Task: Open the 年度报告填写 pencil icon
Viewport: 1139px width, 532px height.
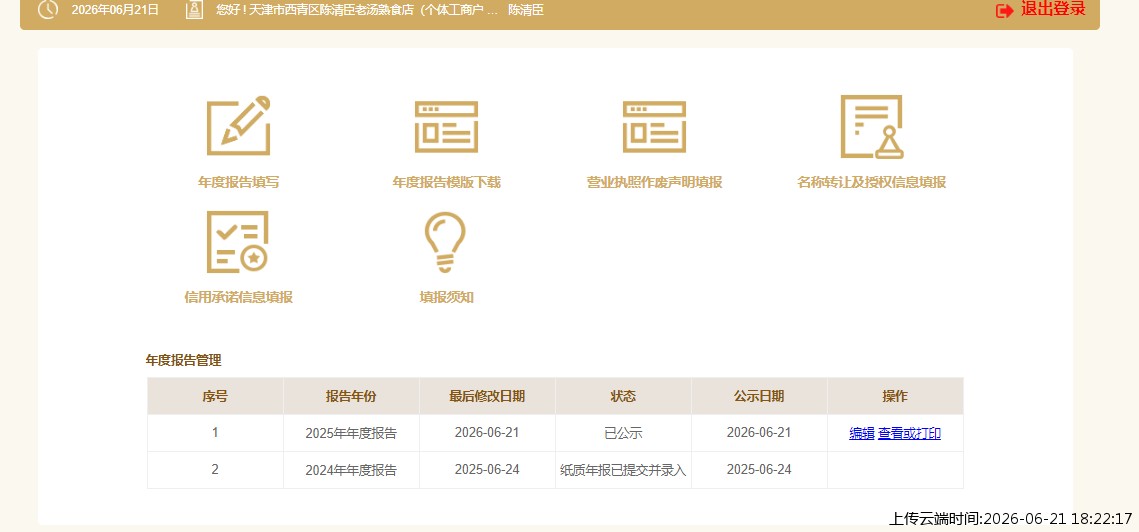Action: point(238,126)
